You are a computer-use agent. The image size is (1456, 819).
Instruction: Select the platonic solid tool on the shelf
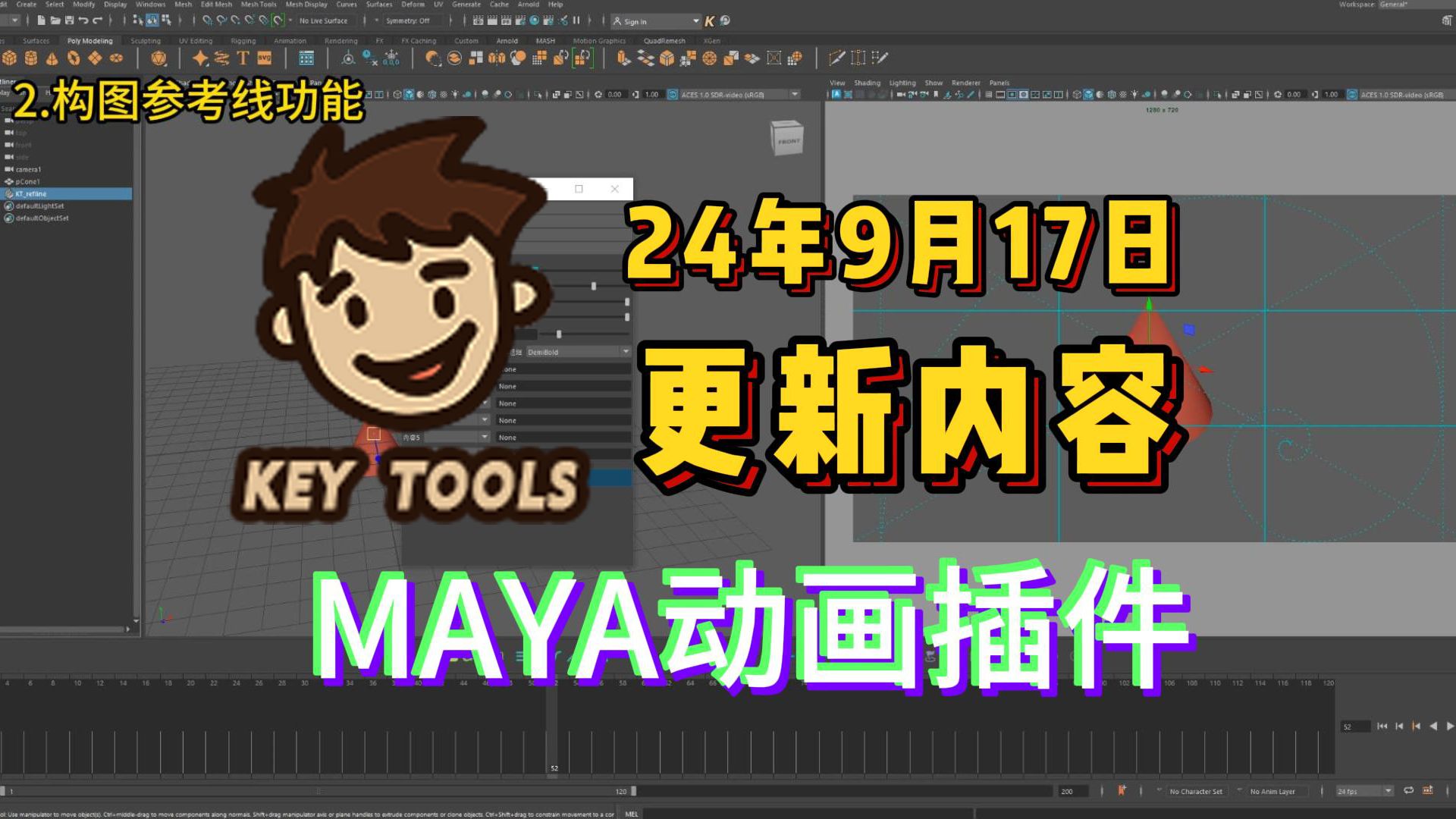click(159, 58)
